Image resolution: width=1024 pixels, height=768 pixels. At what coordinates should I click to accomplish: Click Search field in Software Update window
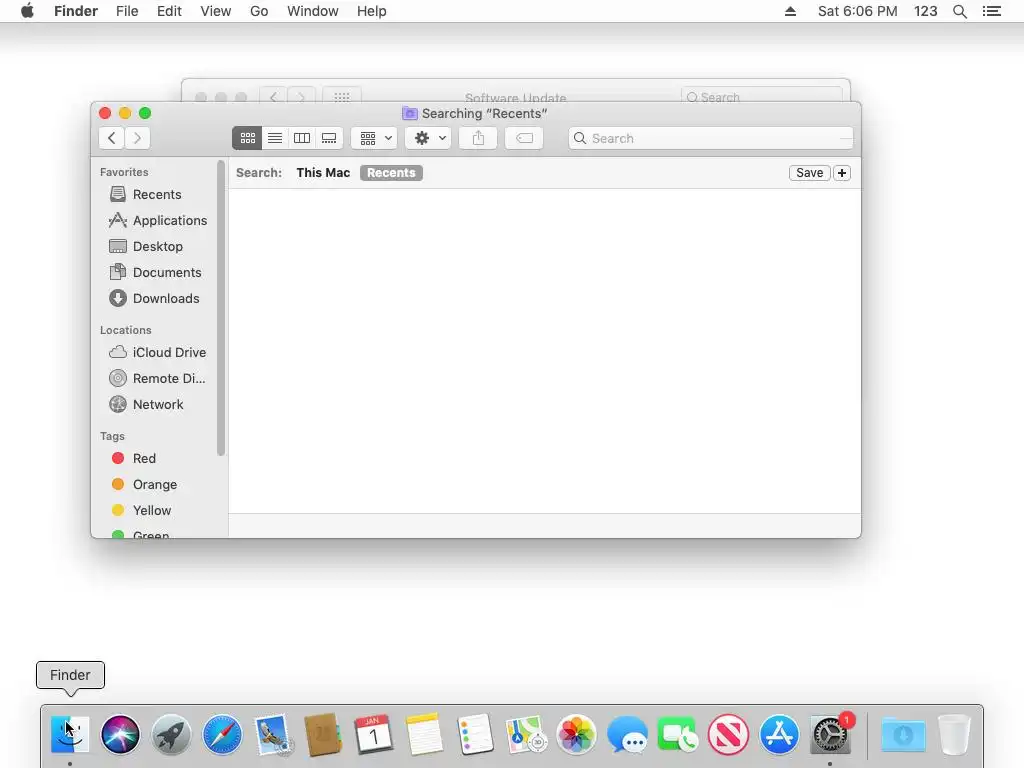click(761, 97)
